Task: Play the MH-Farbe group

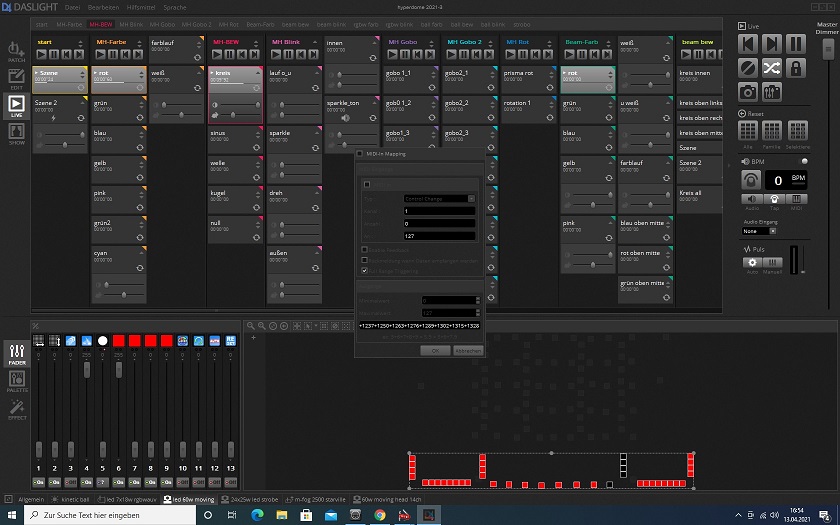Action: tap(100, 54)
